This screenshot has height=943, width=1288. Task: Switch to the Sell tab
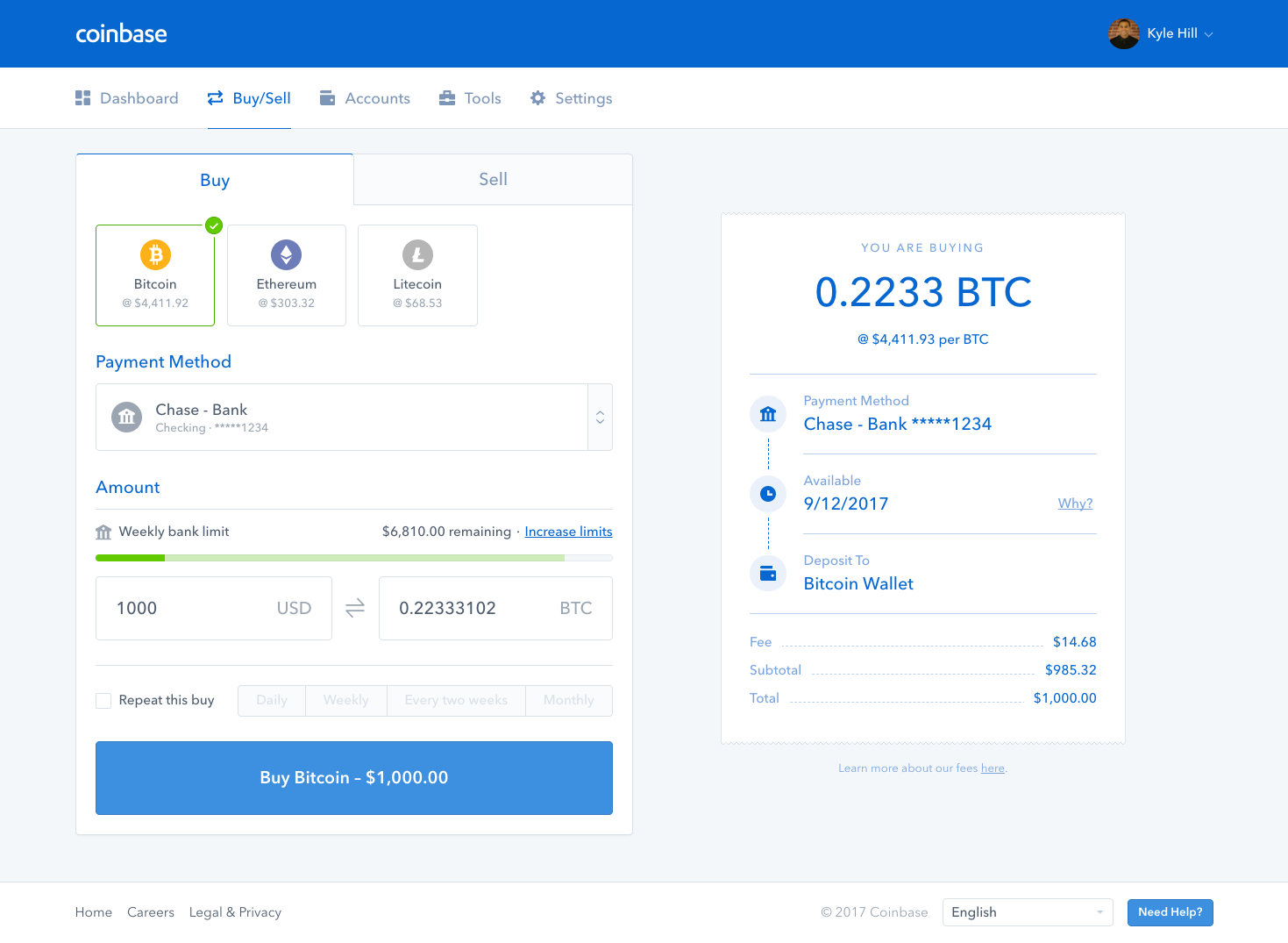(493, 179)
